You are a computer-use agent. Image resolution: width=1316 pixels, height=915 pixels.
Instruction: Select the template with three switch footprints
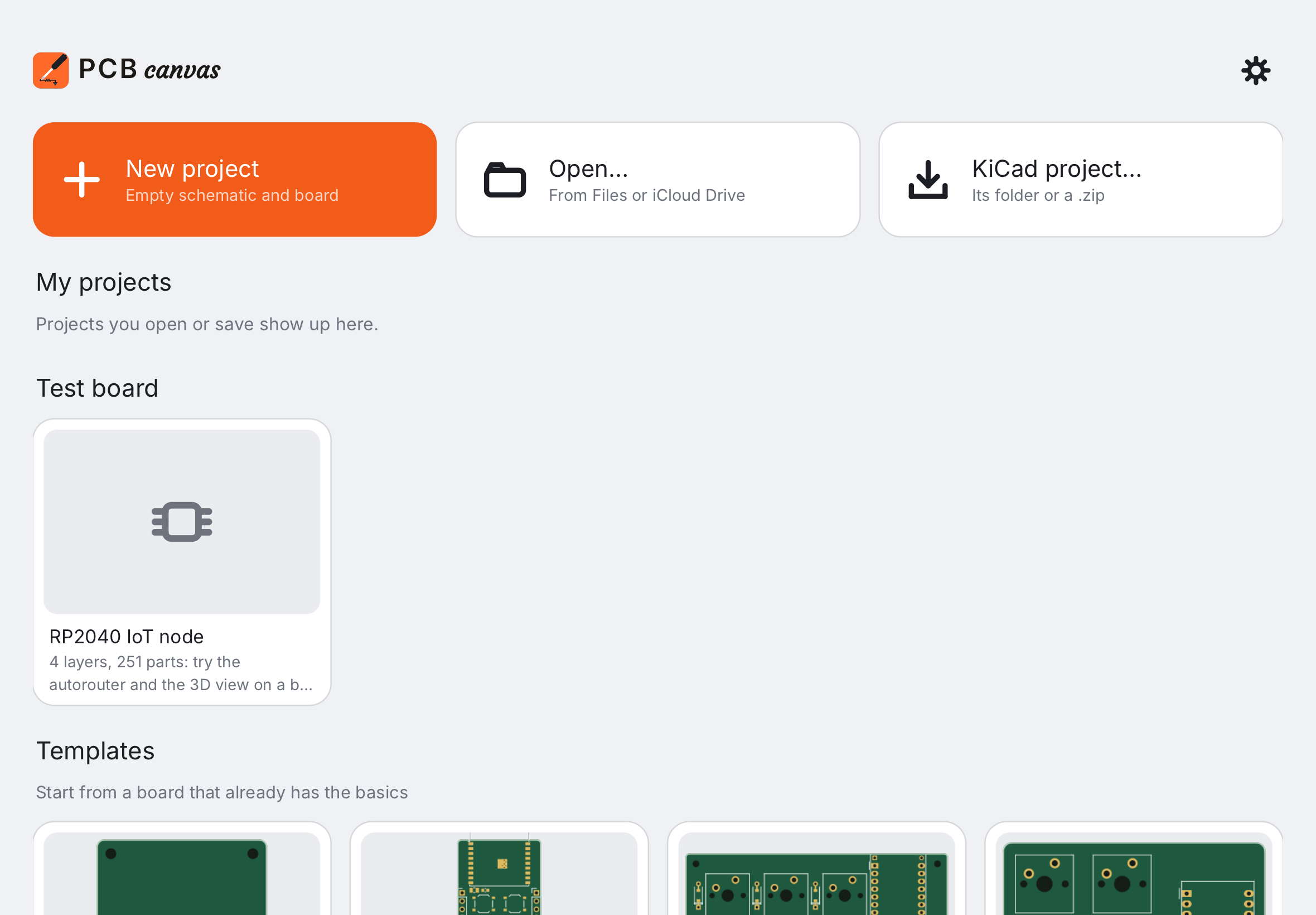click(816, 869)
